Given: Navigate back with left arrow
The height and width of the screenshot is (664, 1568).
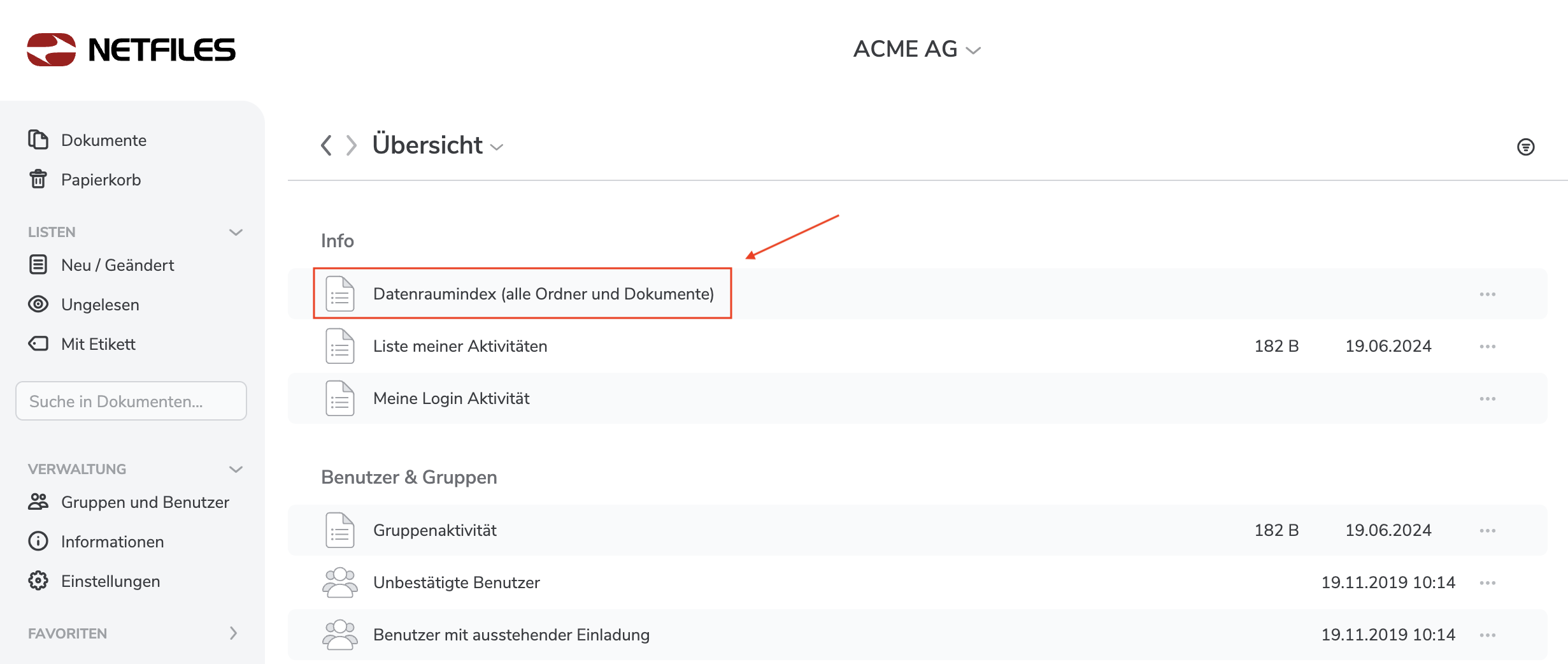Looking at the screenshot, I should point(326,145).
